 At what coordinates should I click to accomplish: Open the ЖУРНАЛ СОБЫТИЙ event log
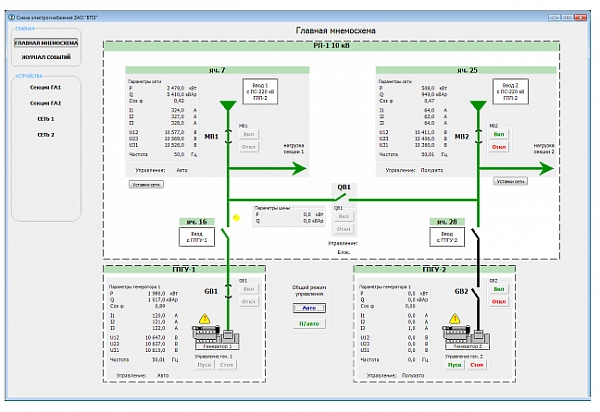coord(46,58)
